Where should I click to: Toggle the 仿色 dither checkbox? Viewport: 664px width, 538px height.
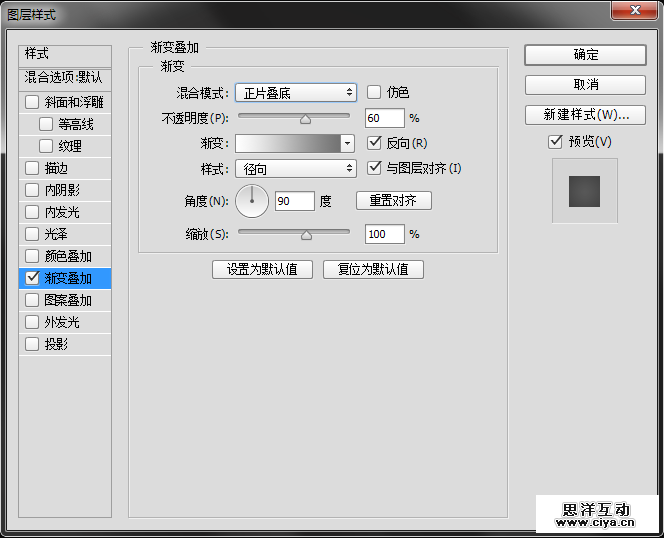(374, 92)
